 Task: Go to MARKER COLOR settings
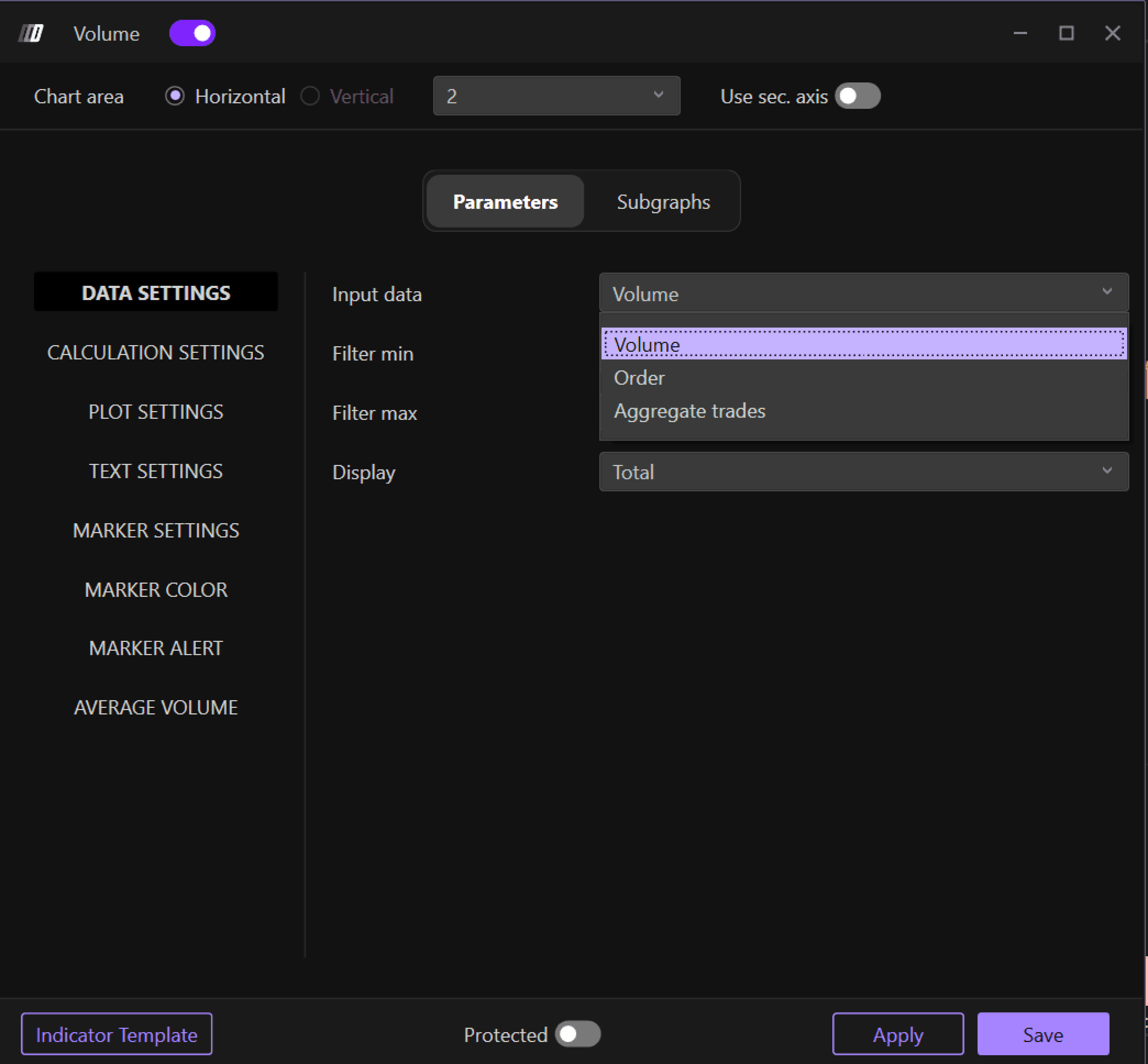(156, 590)
